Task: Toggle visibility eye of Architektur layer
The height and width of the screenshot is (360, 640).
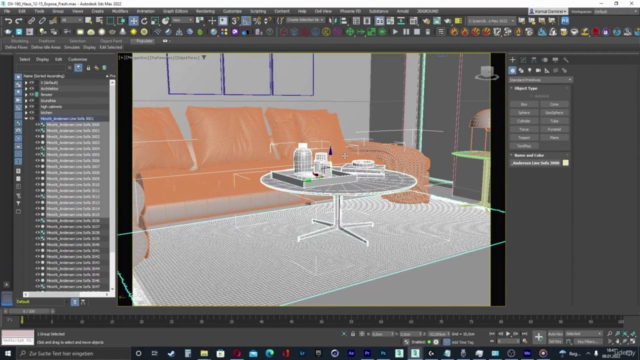Action: pyautogui.click(x=31, y=89)
